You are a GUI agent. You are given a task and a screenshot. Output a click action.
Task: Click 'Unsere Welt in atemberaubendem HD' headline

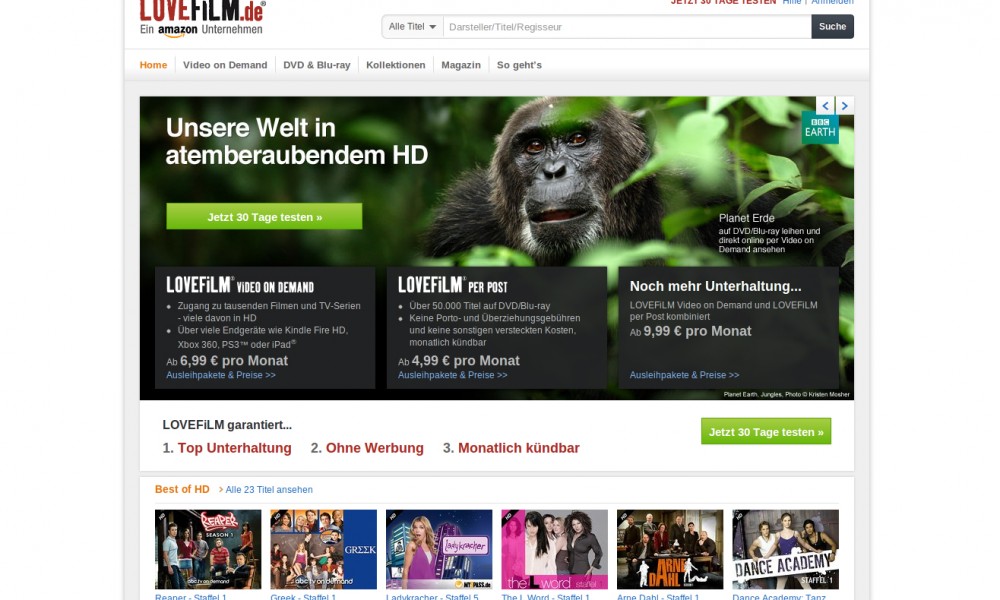pyautogui.click(x=297, y=142)
